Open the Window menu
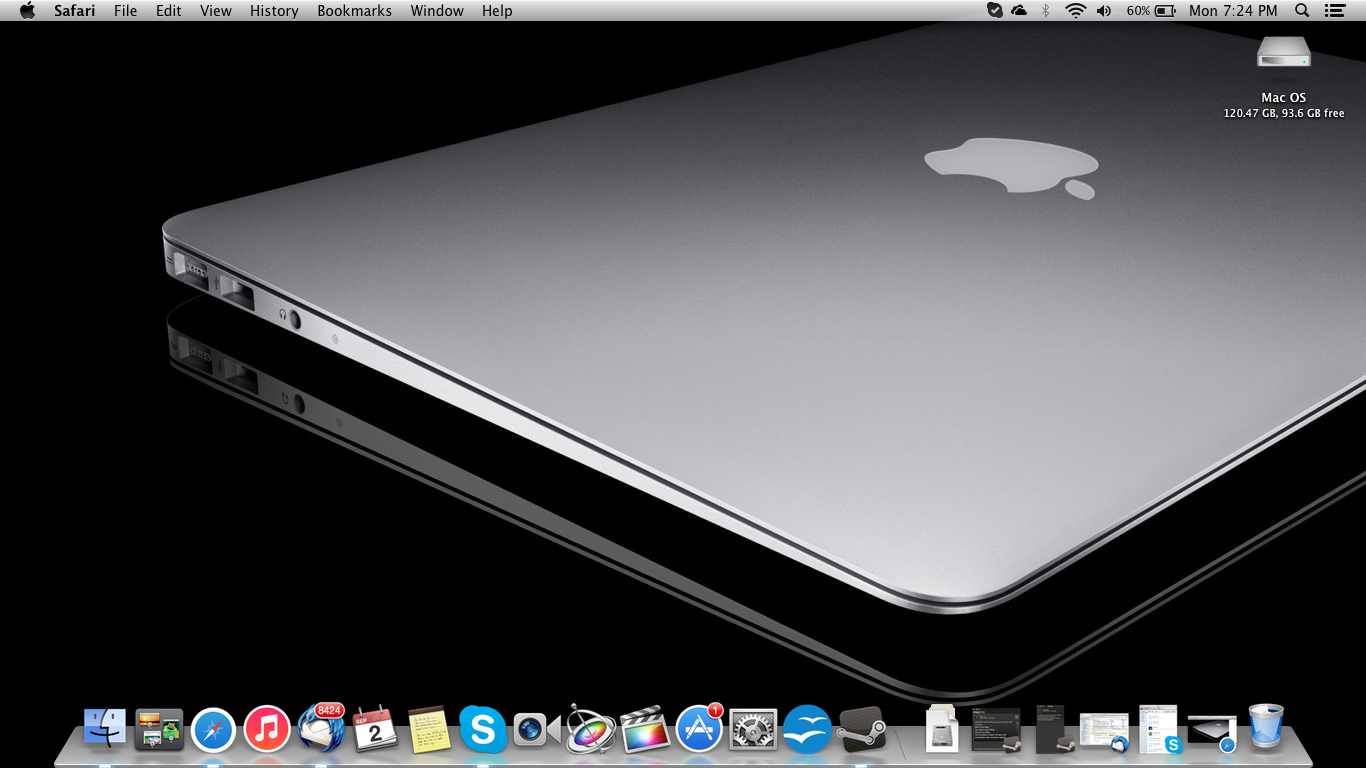1366x768 pixels. tap(437, 11)
